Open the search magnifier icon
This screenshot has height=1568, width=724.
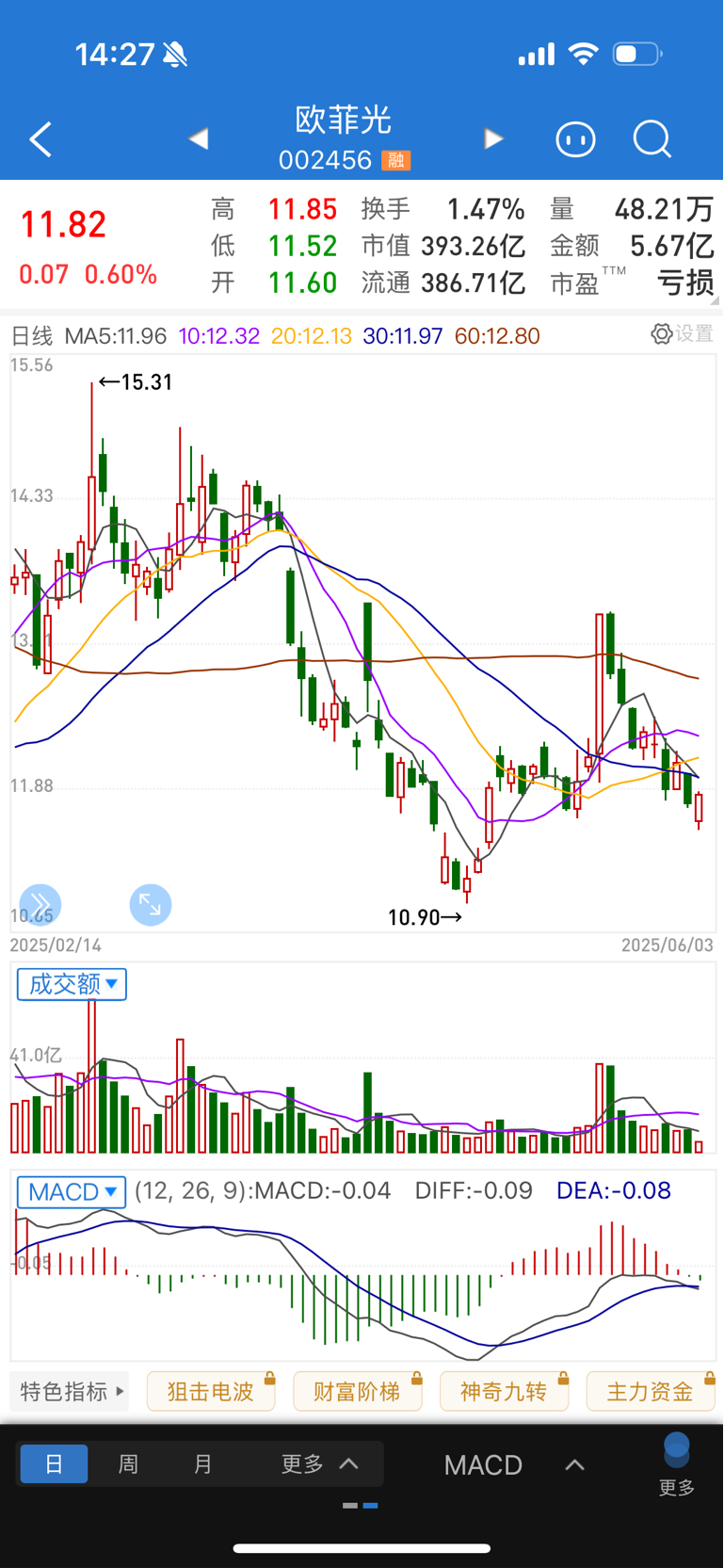(652, 139)
